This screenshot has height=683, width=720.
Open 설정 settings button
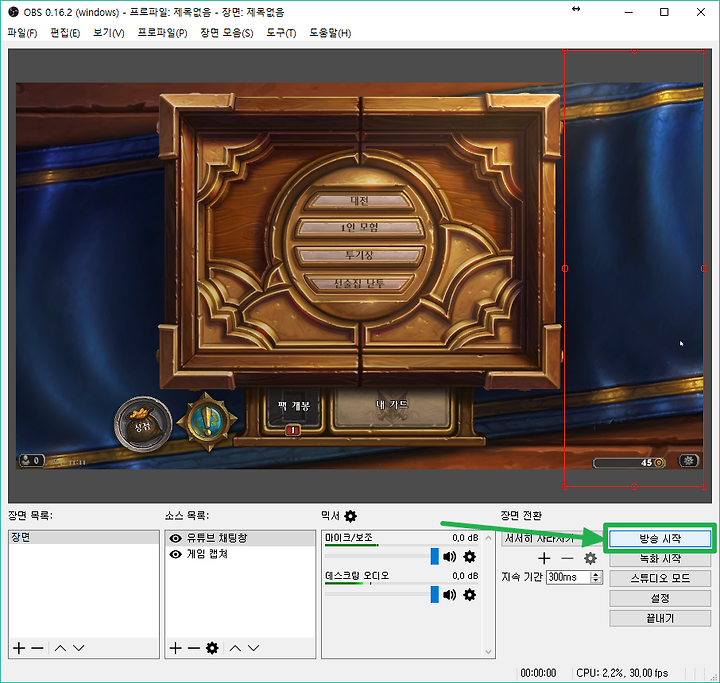(x=660, y=598)
